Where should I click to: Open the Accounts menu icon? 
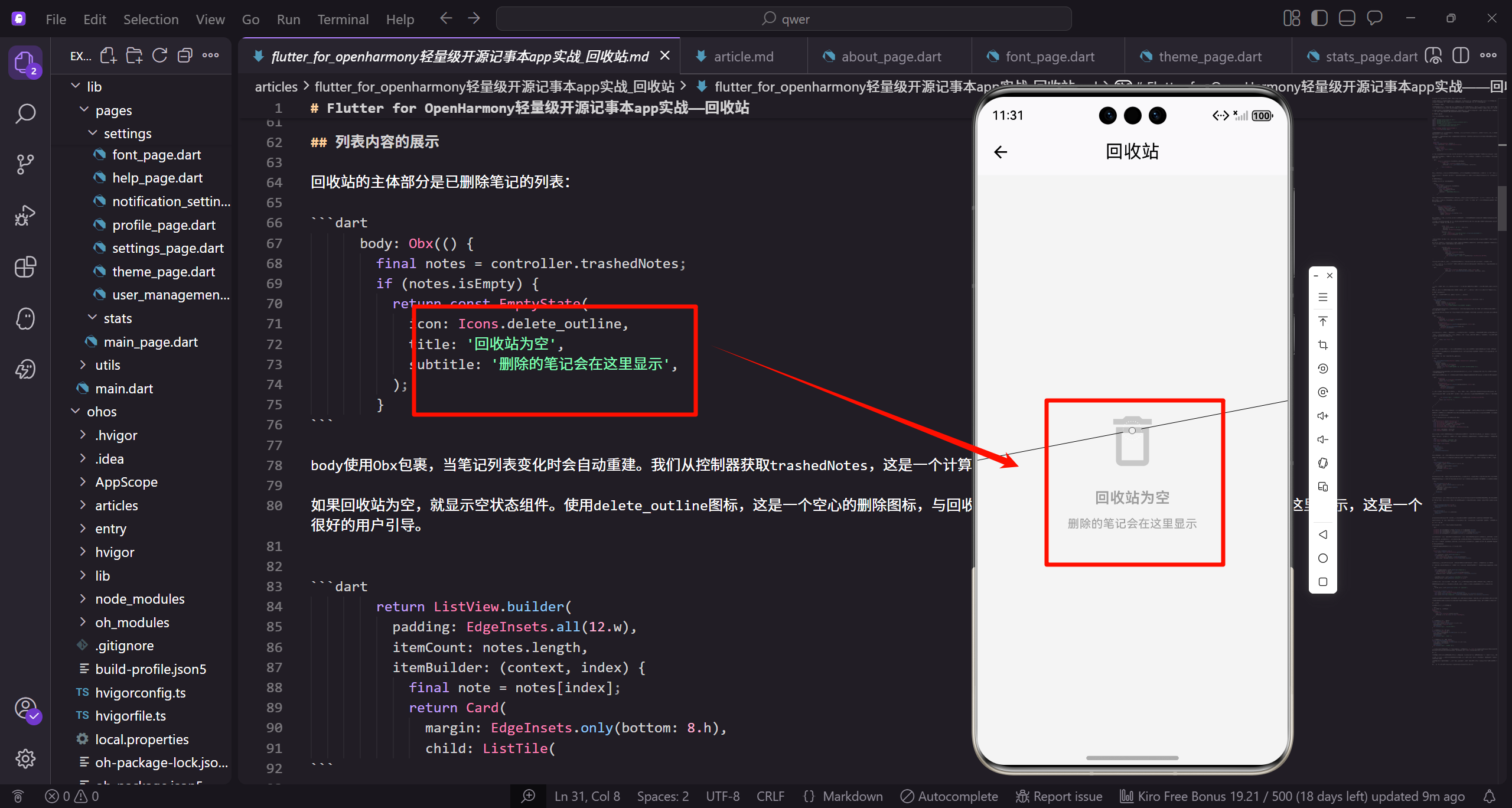coord(26,708)
